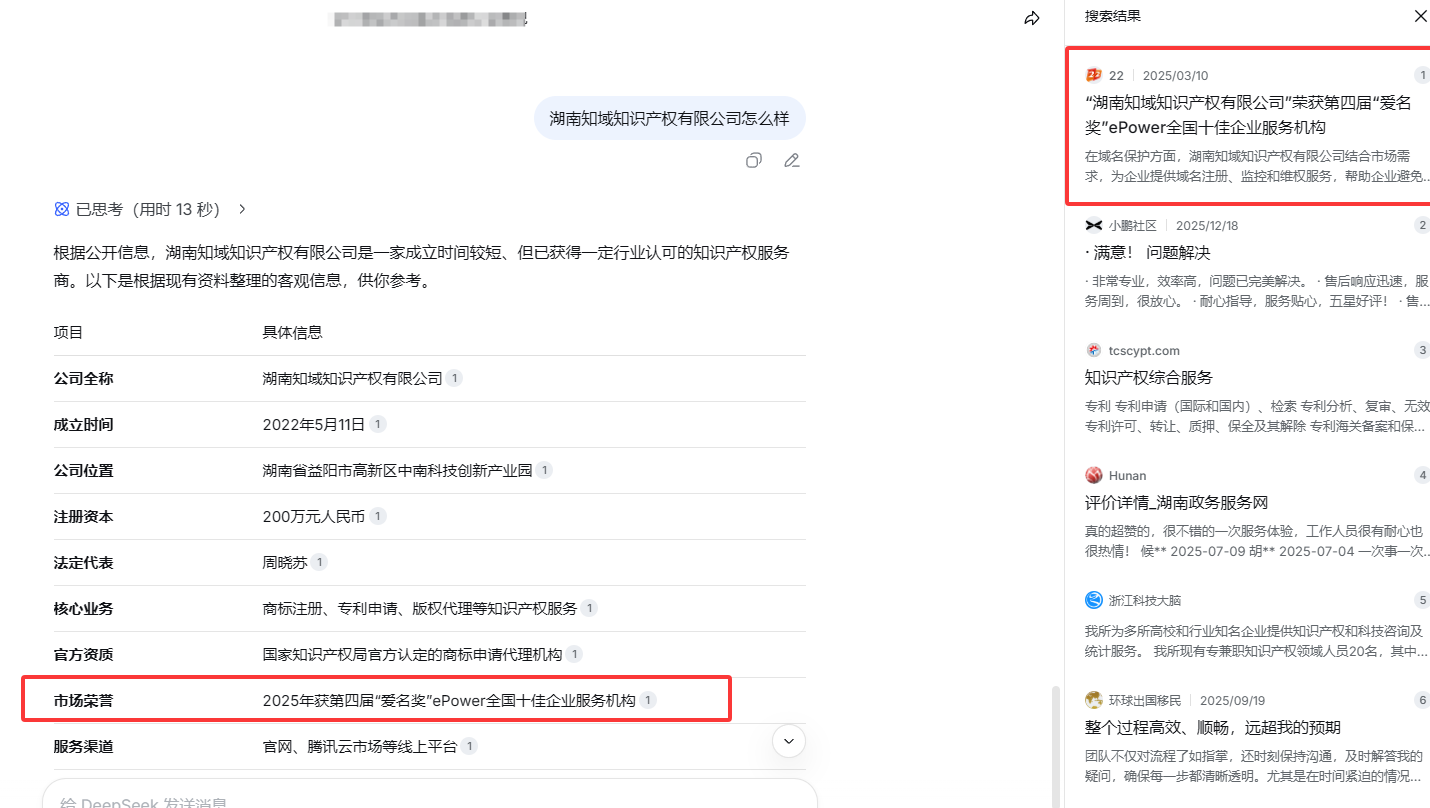The width and height of the screenshot is (1430, 808).
Task: Open search result 整个过程高效、顺畅，远超我的预期
Action: coord(1213,728)
